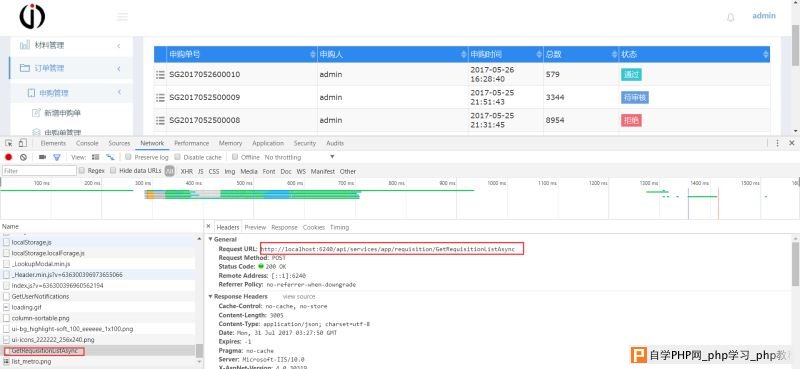Click the 申购管理 clipboard icon
800x369 pixels.
(32, 93)
